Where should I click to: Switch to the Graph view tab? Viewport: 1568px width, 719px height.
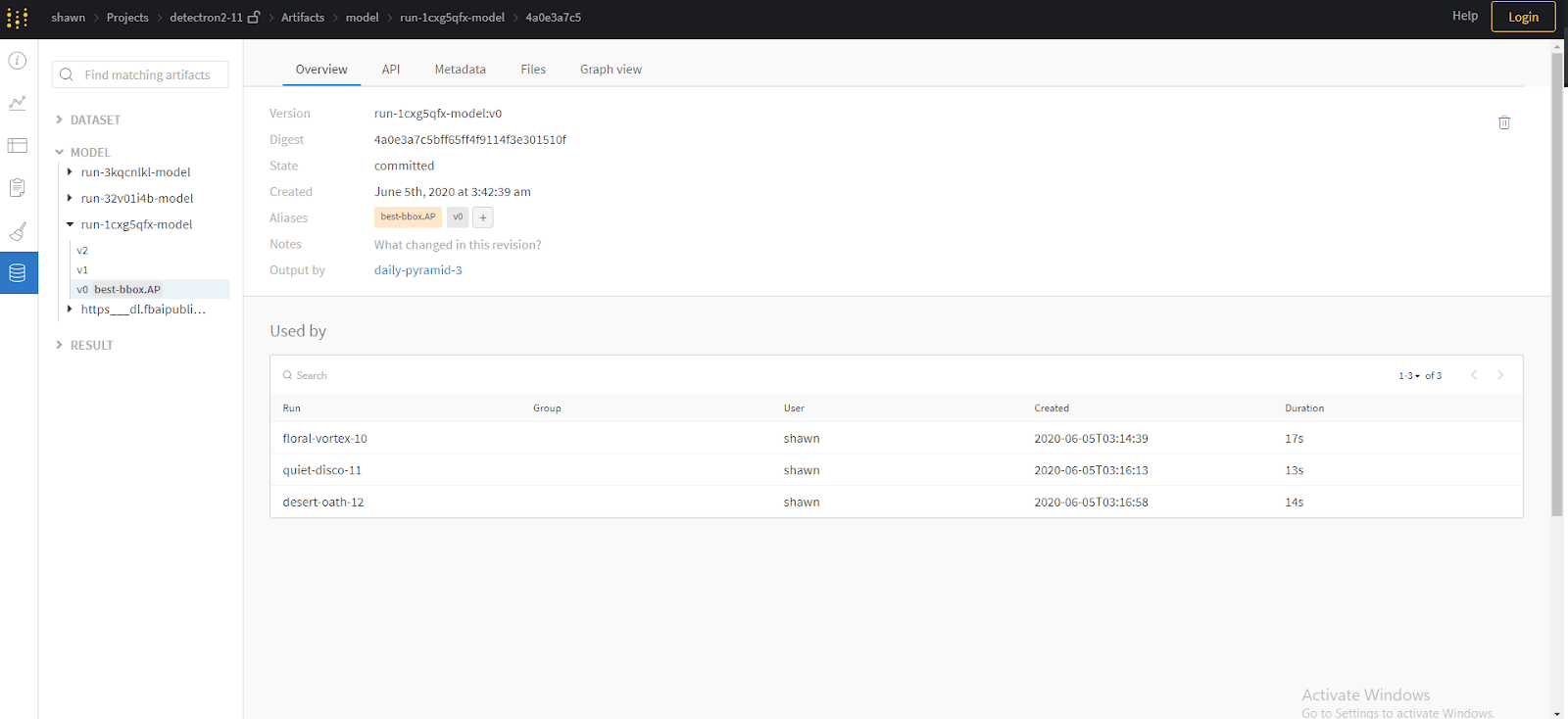coord(611,70)
